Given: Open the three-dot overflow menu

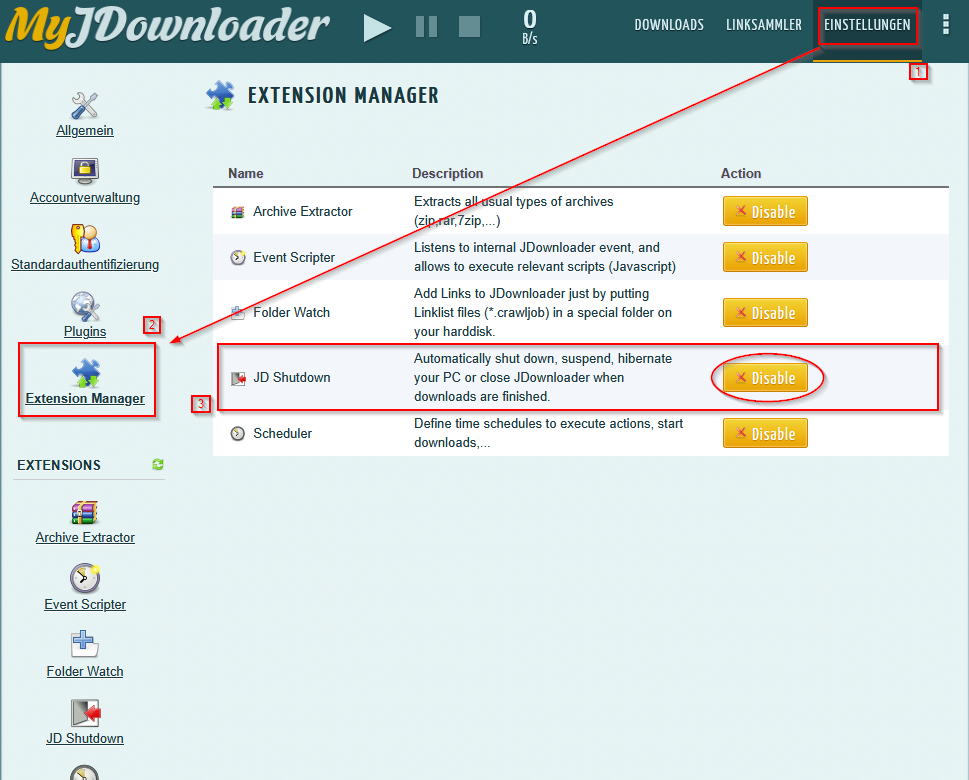Looking at the screenshot, I should 946,25.
